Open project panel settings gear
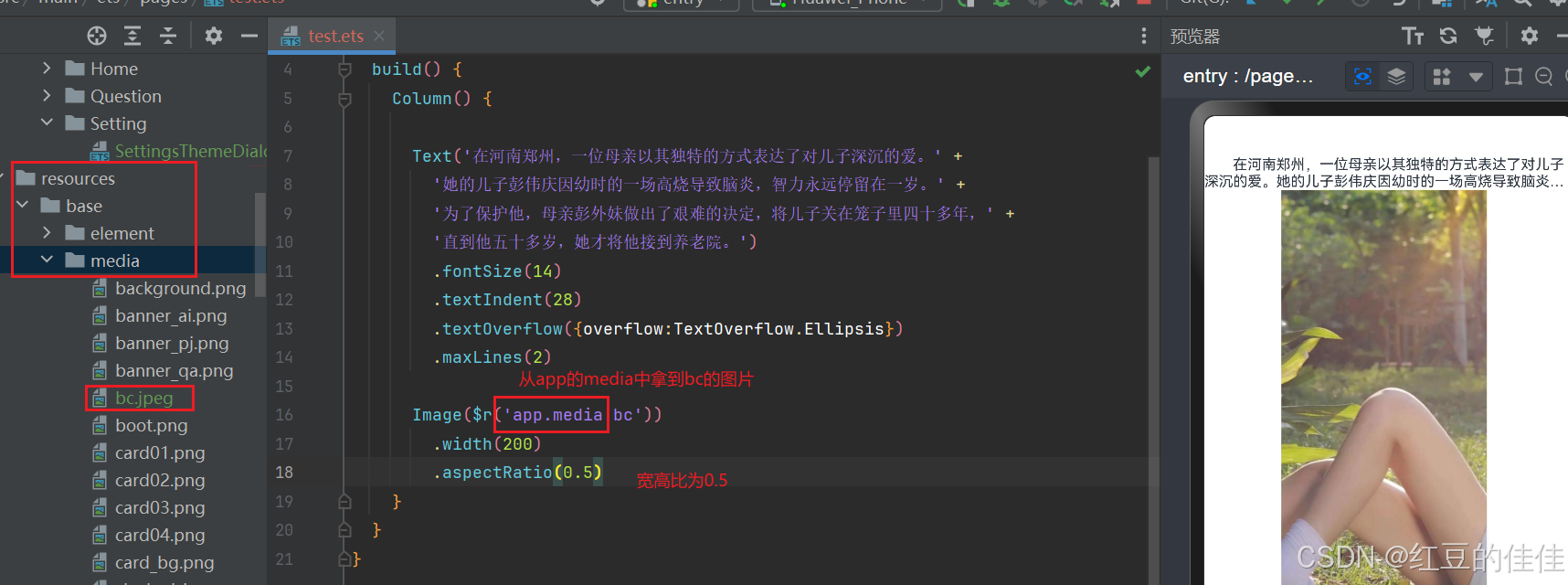The image size is (1568, 585). pos(214,36)
